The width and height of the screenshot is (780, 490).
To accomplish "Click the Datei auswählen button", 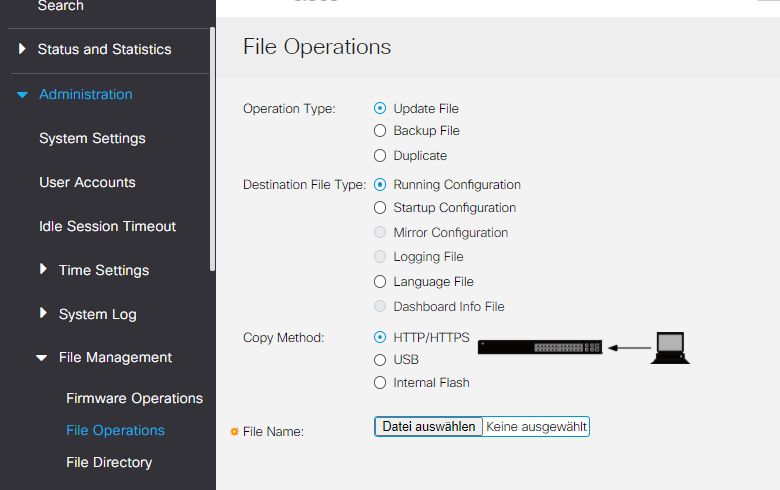I will (429, 427).
